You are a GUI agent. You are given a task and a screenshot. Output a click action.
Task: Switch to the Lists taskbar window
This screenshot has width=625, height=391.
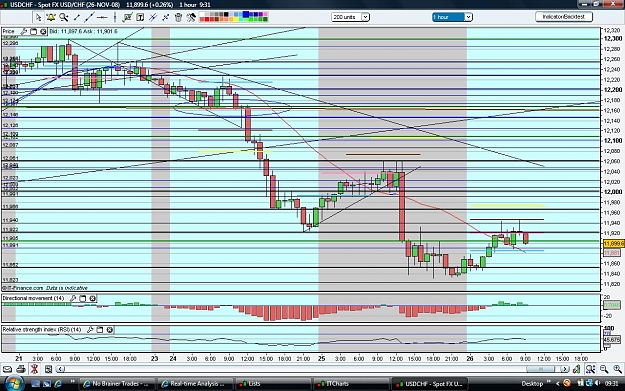pos(273,384)
